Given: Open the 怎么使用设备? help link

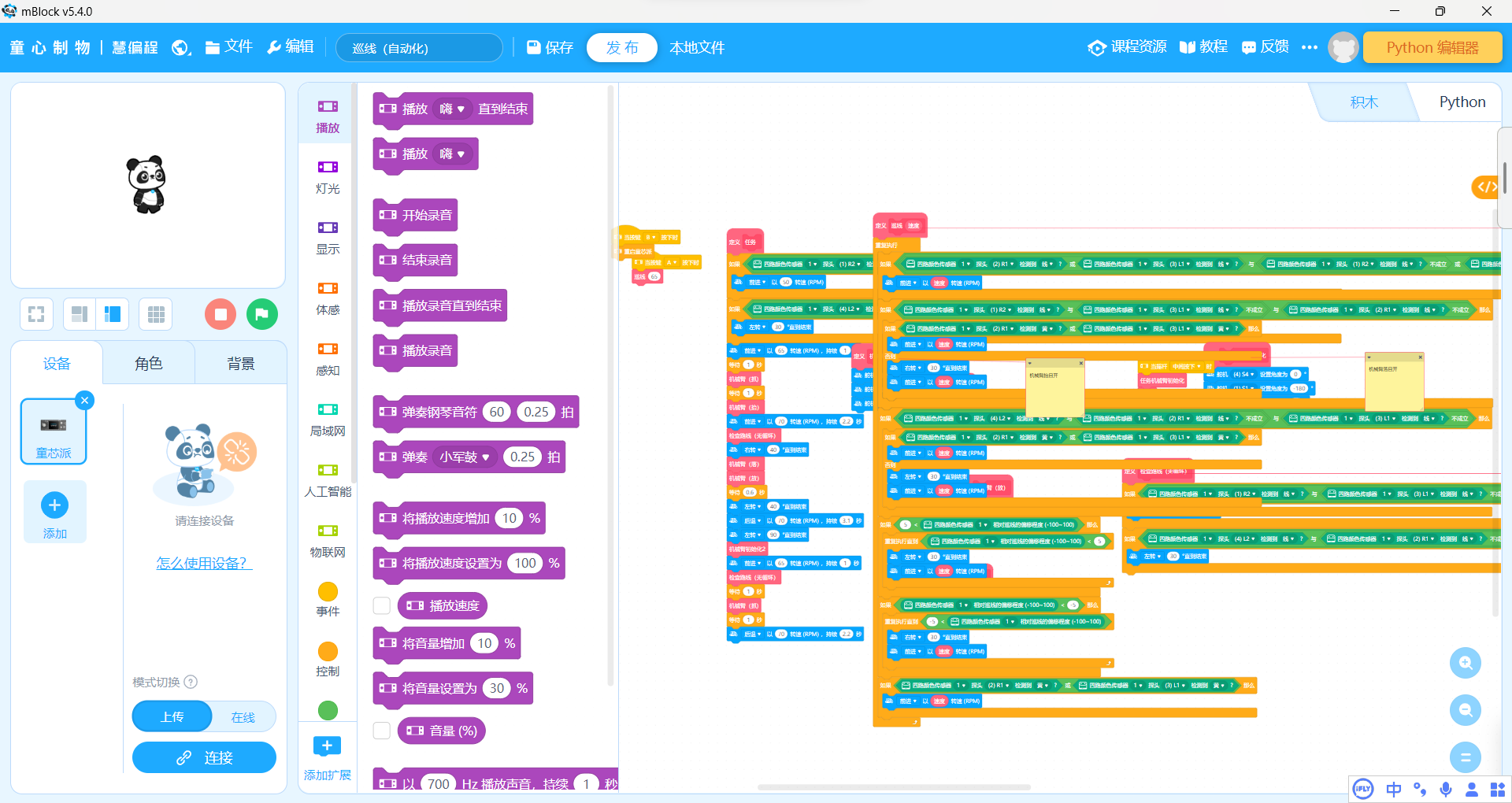Looking at the screenshot, I should pyautogui.click(x=204, y=564).
